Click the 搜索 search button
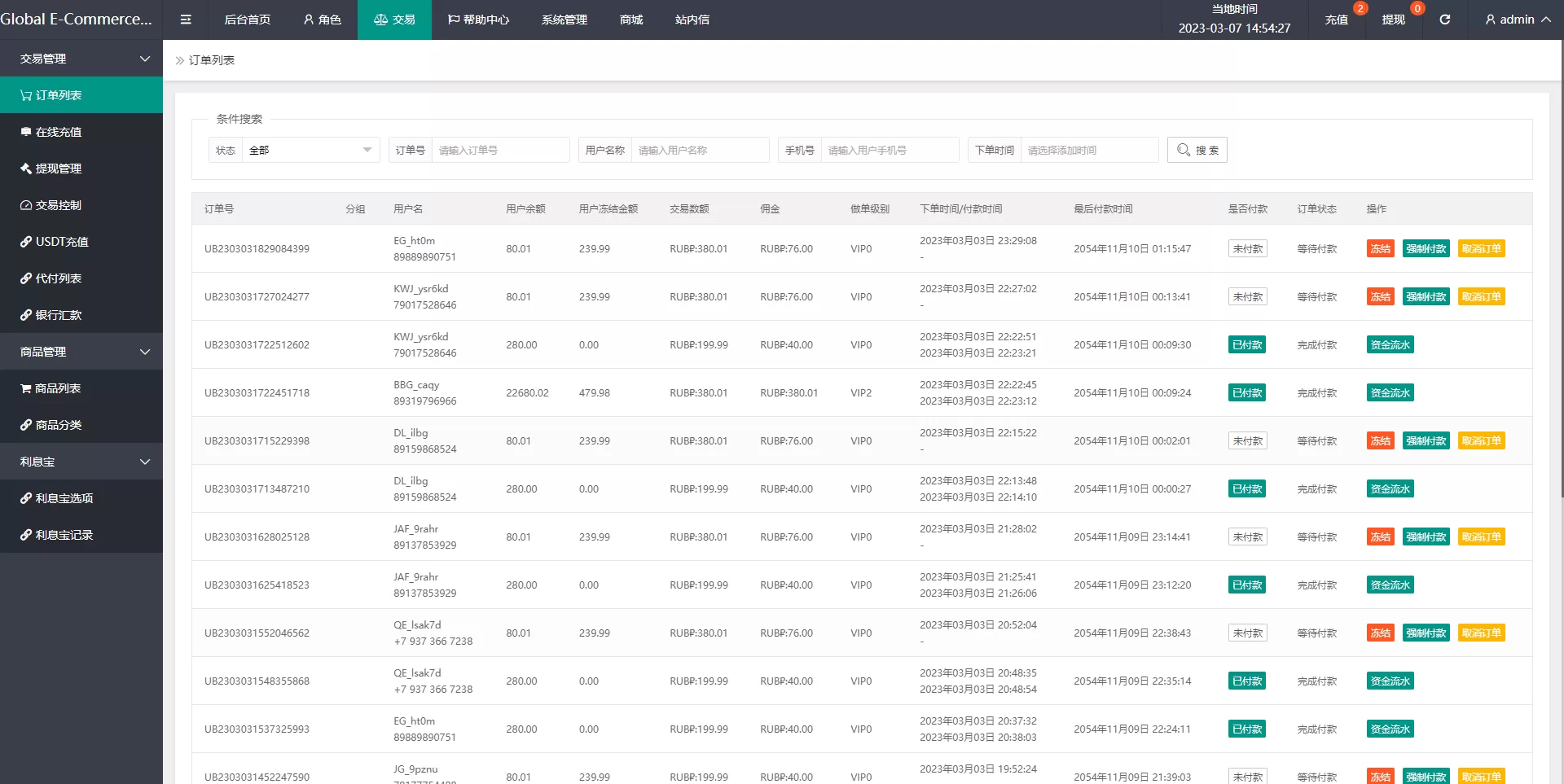Image resolution: width=1564 pixels, height=784 pixels. click(1197, 150)
